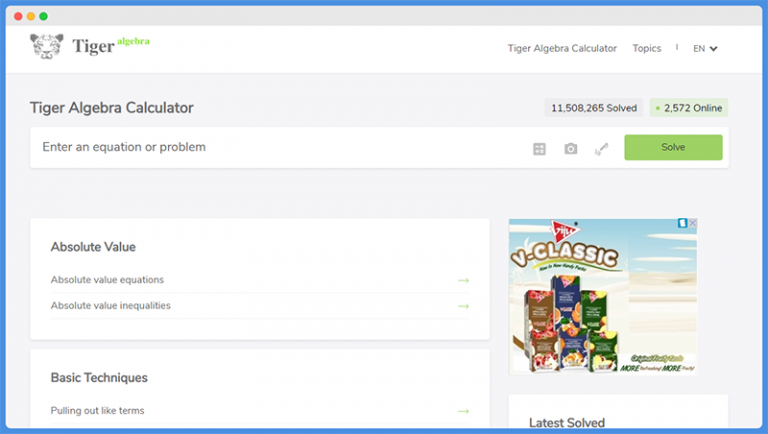Click the Latest Solved heading
The image size is (768, 434).
567,422
